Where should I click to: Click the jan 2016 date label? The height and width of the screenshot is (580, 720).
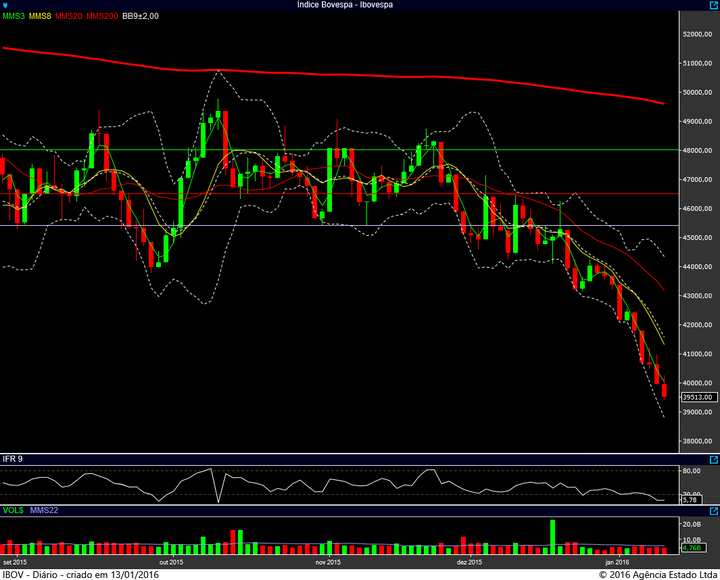pos(617,562)
